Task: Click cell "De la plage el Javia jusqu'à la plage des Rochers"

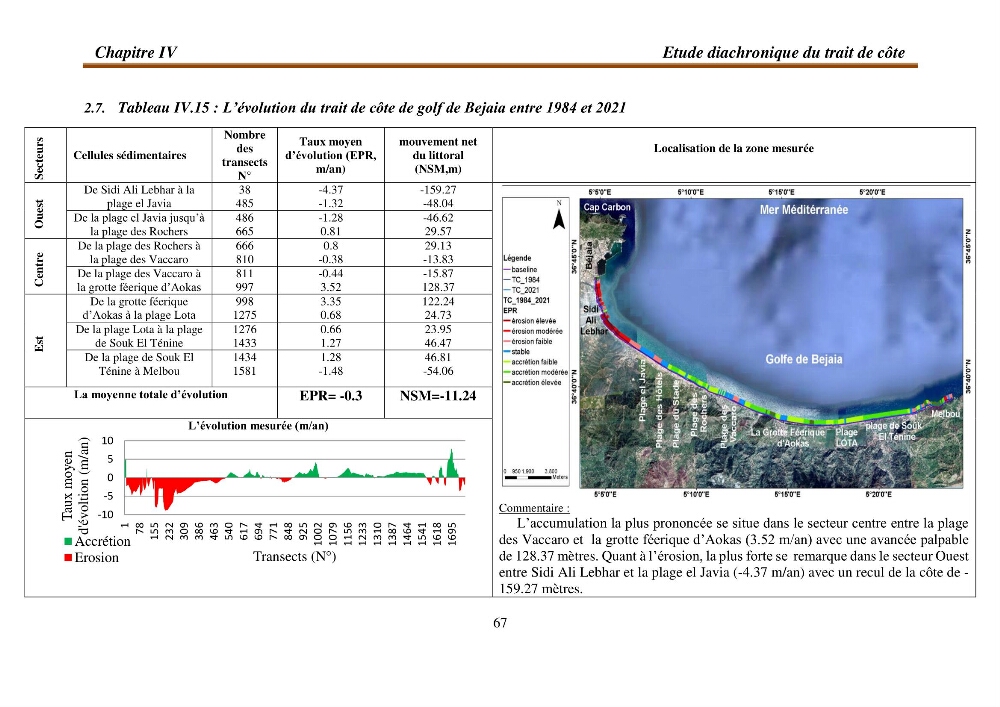Action: tap(139, 224)
